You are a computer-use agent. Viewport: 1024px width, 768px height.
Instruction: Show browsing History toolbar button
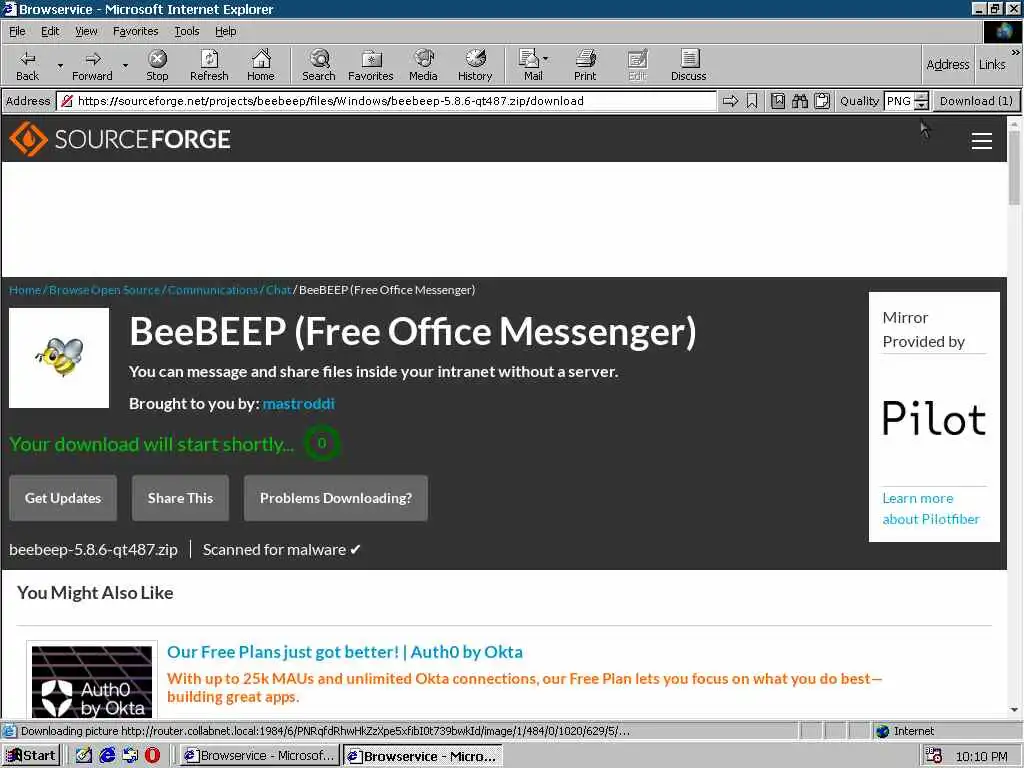tap(475, 65)
